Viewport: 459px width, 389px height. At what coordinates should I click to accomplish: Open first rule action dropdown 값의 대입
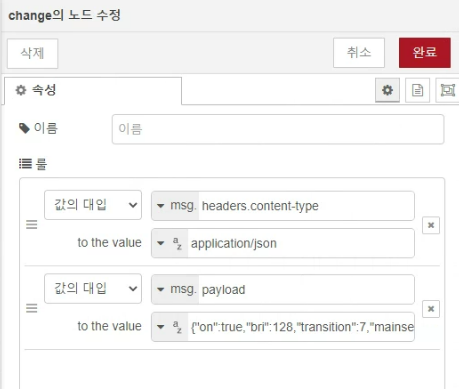93,205
